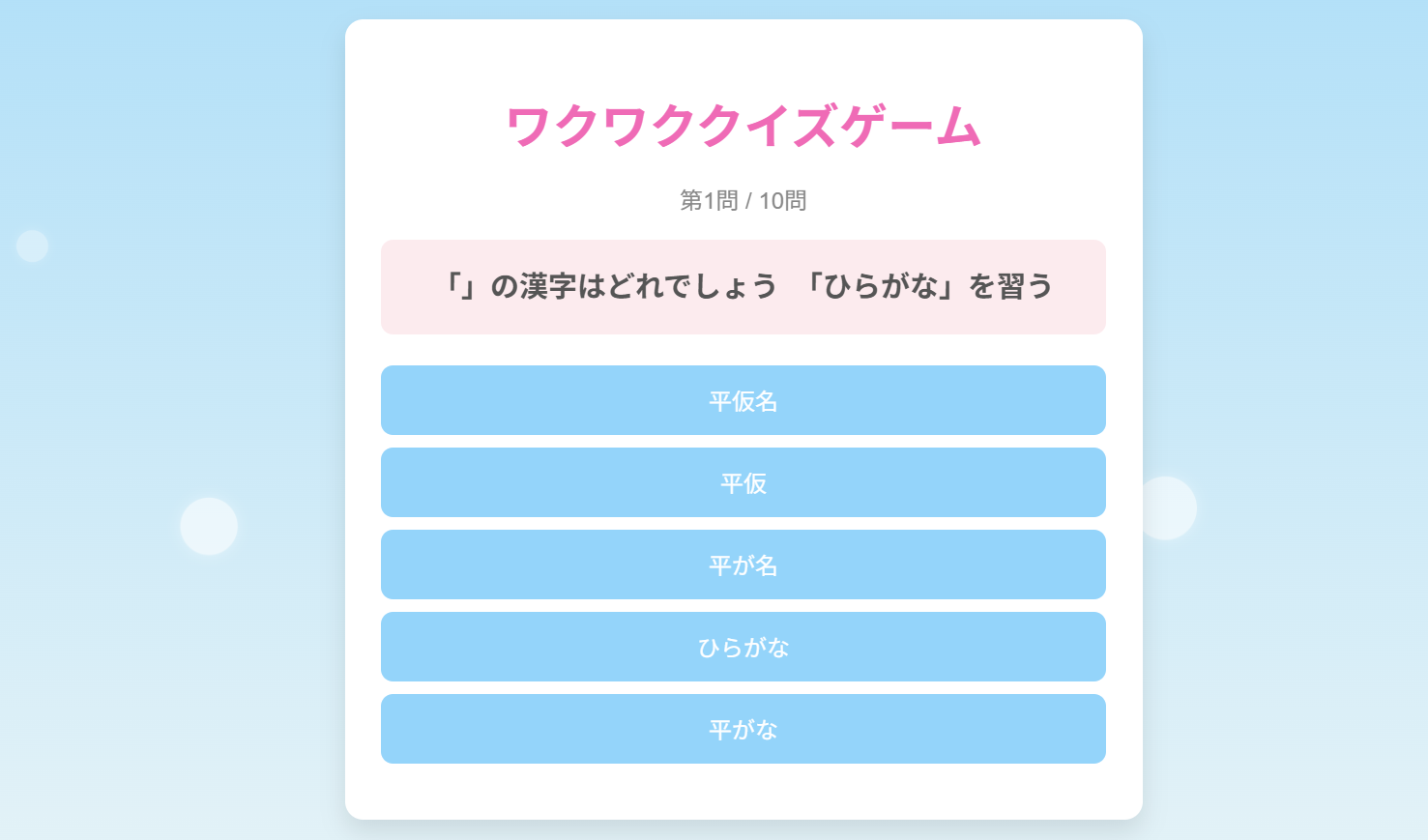Viewport: 1428px width, 840px height.
Task: Click the 漢字 word in the question prompt
Action: tap(548, 286)
